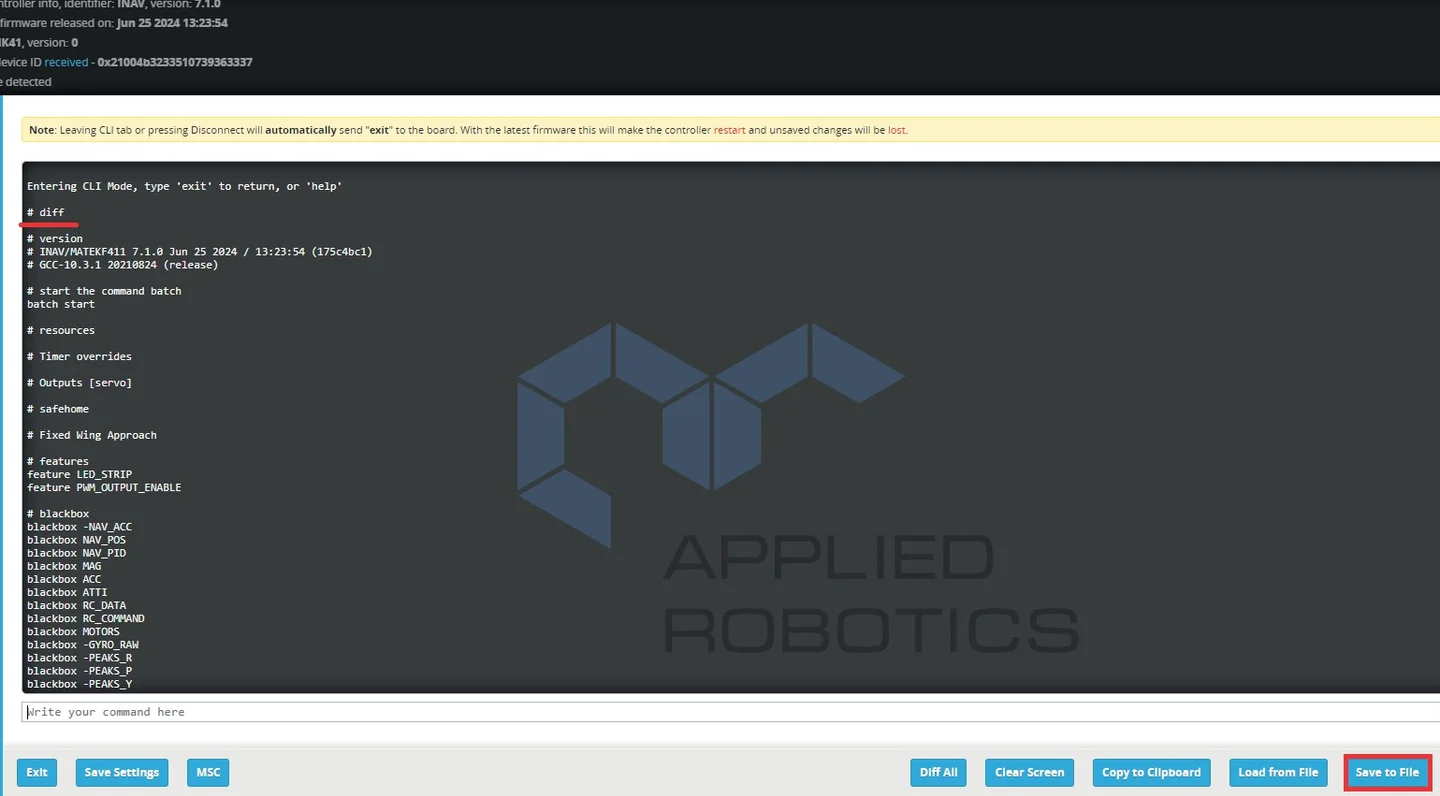Click '# resources' comment line

pos(61,330)
